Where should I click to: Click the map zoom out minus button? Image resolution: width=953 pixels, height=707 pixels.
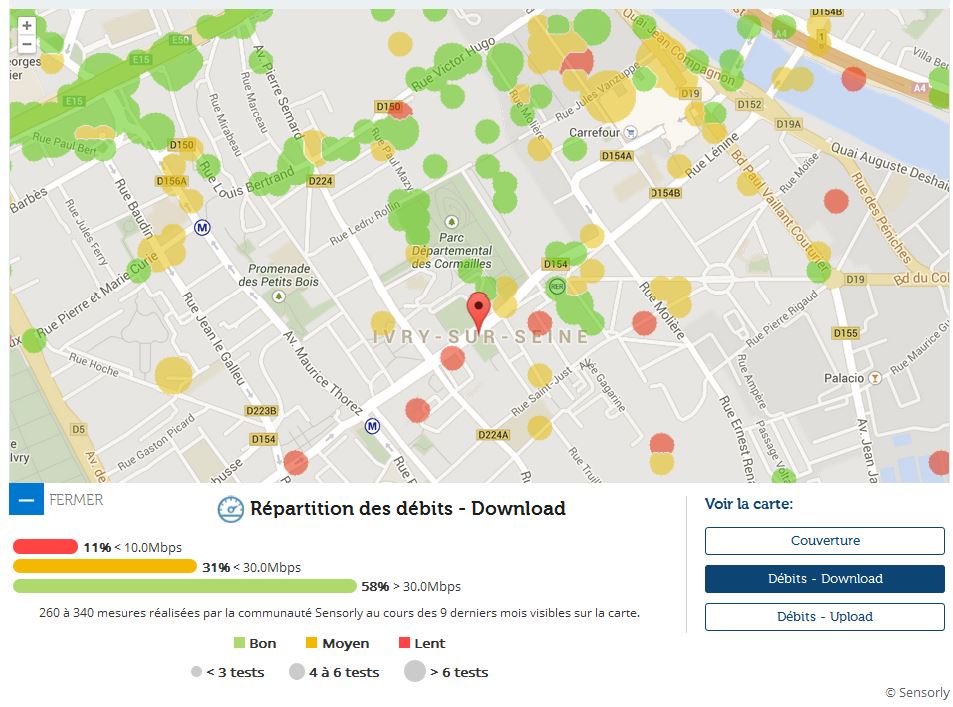pyautogui.click(x=27, y=44)
